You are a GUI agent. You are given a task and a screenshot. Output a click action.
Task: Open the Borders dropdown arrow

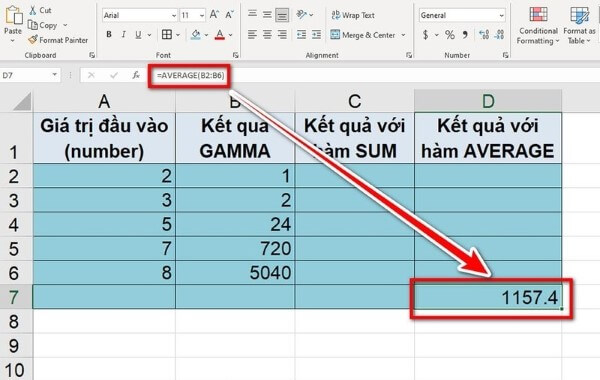click(178, 35)
